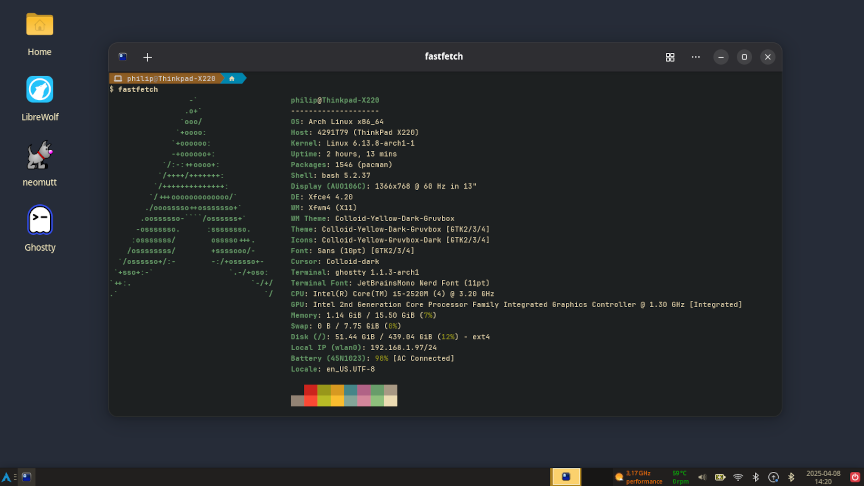Image resolution: width=864 pixels, height=486 pixels.
Task: Open the three-dot main menu in Ghostty
Action: pyautogui.click(x=696, y=57)
